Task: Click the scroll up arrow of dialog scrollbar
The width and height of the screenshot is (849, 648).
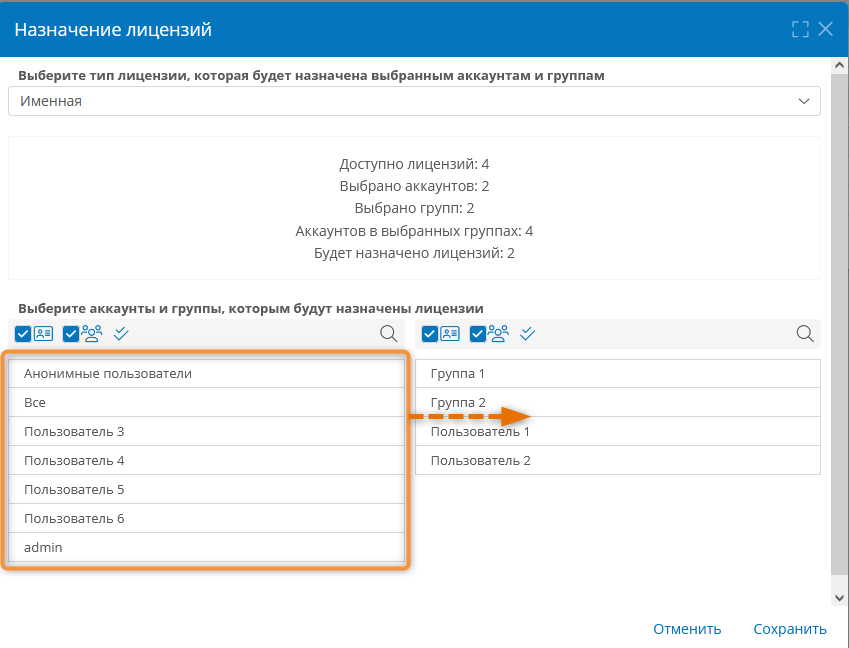Action: pyautogui.click(x=839, y=66)
